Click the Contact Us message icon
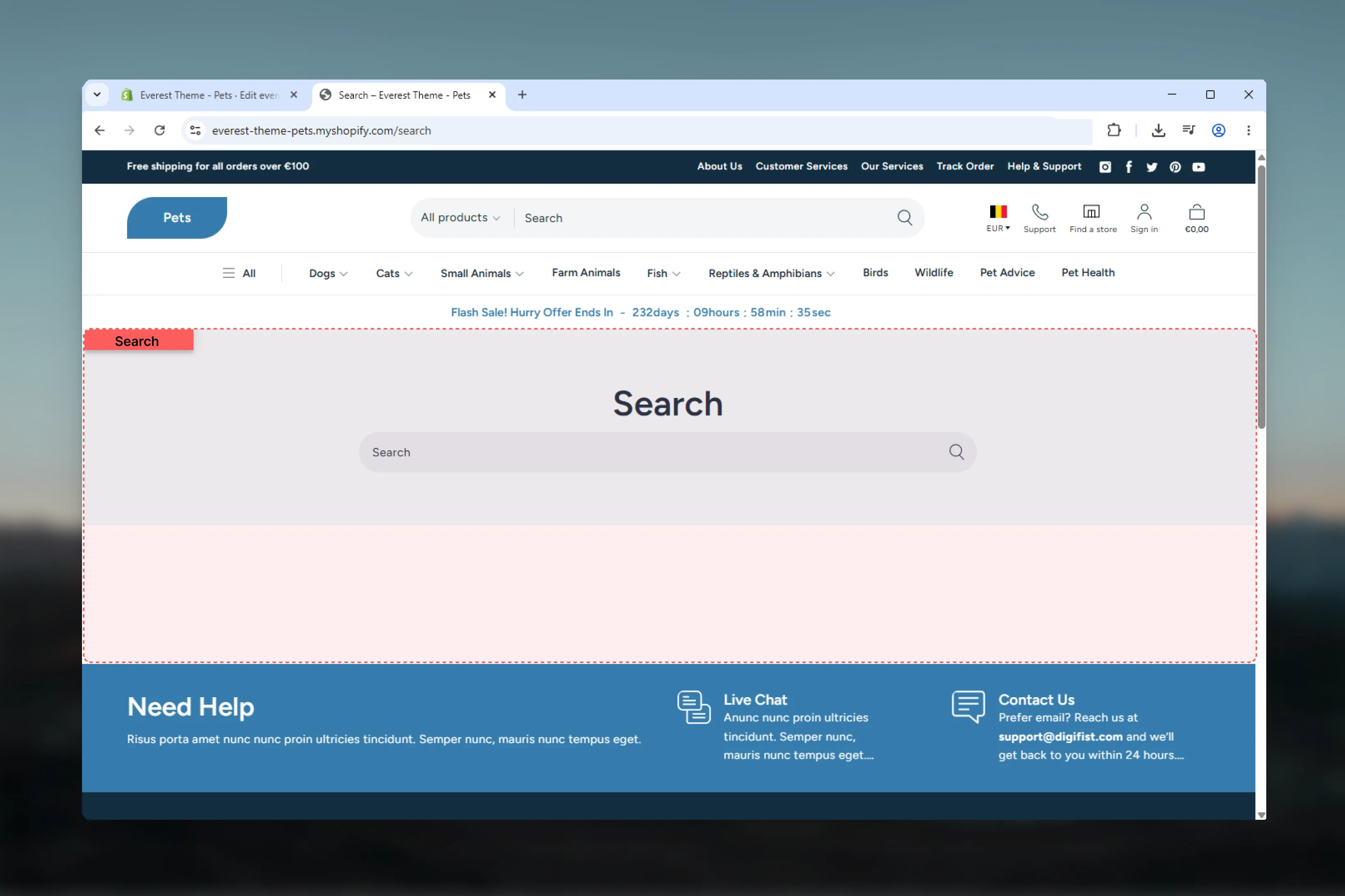Viewport: 1345px width, 896px height. (968, 707)
